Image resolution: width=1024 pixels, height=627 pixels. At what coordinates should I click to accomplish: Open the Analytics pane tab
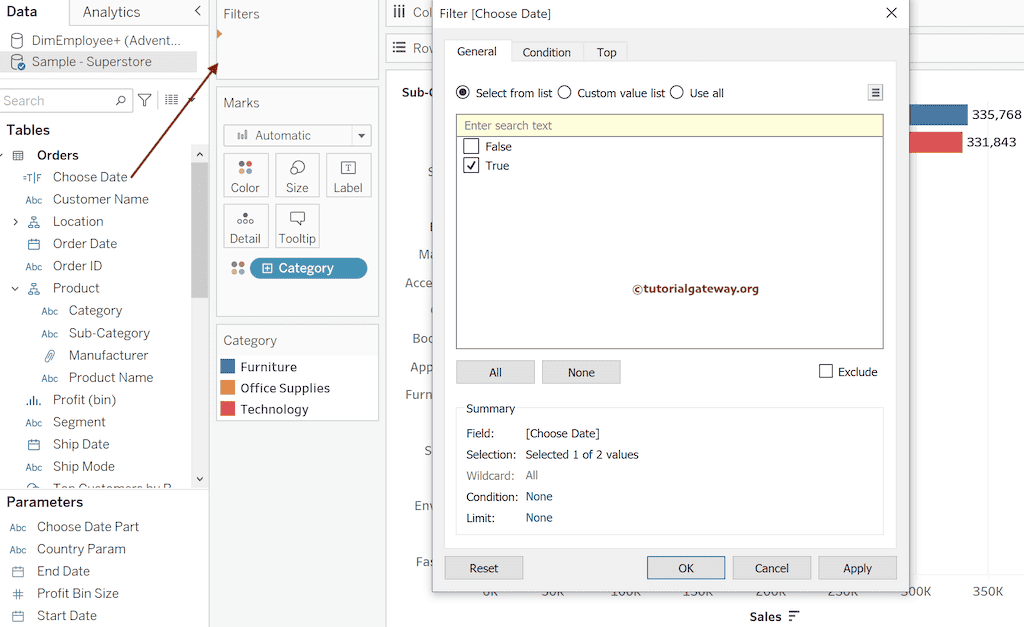click(x=112, y=12)
